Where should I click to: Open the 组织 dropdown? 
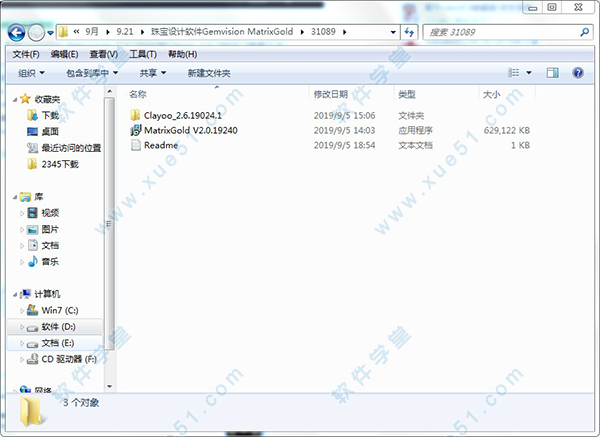(x=31, y=73)
